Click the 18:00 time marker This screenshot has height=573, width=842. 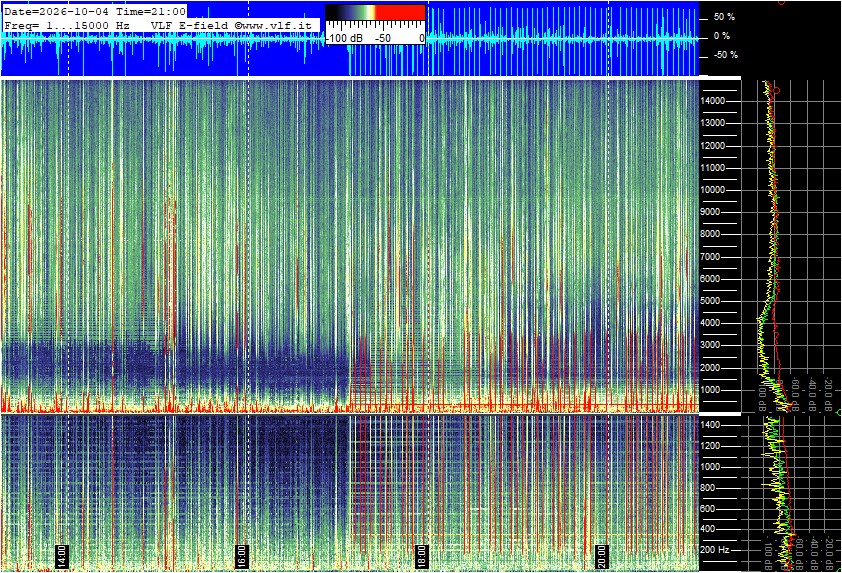tap(422, 556)
